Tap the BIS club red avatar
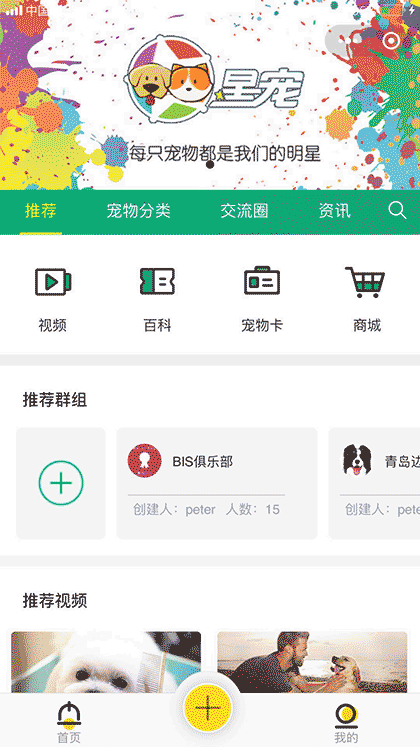 (x=144, y=461)
